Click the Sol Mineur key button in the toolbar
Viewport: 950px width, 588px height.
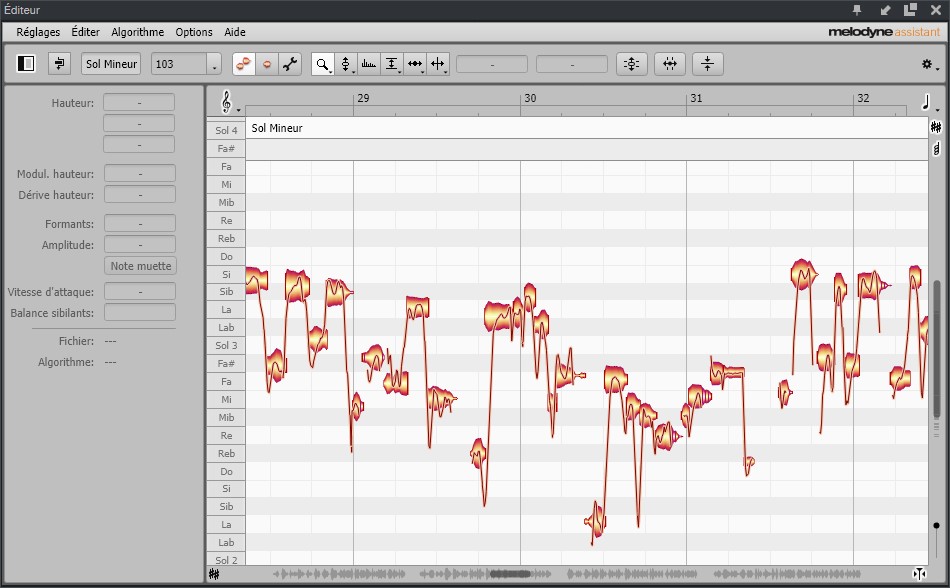111,64
